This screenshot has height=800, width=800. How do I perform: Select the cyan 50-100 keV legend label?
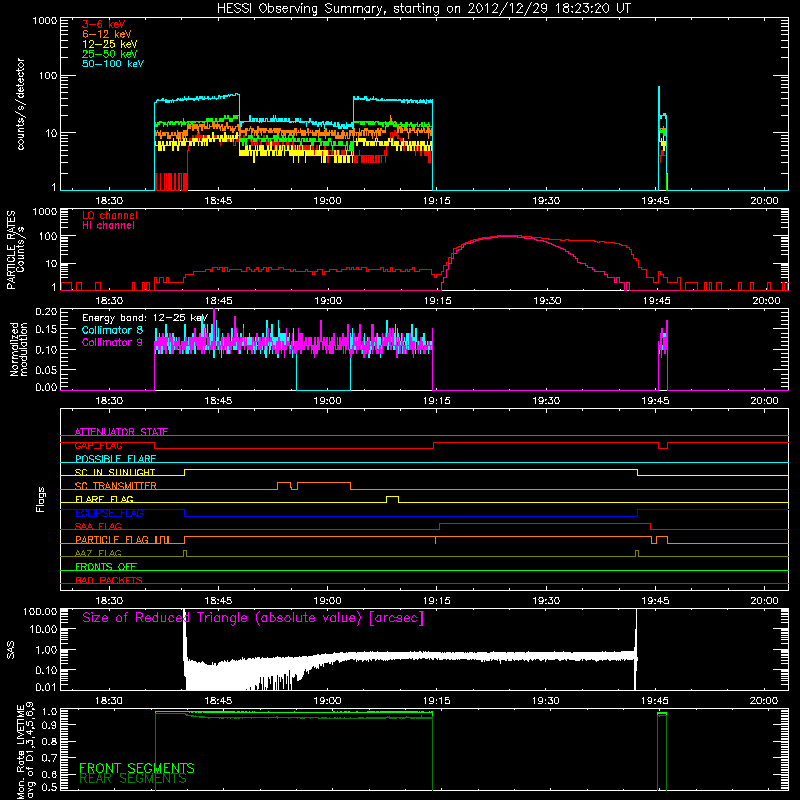pyautogui.click(x=113, y=63)
